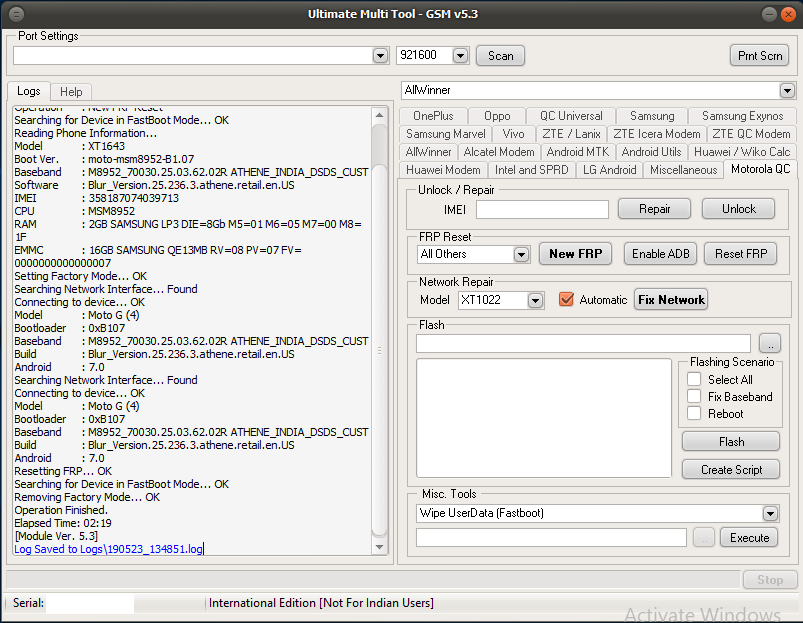
Task: Enable the Fix Baseband checkbox
Action: pyautogui.click(x=694, y=397)
